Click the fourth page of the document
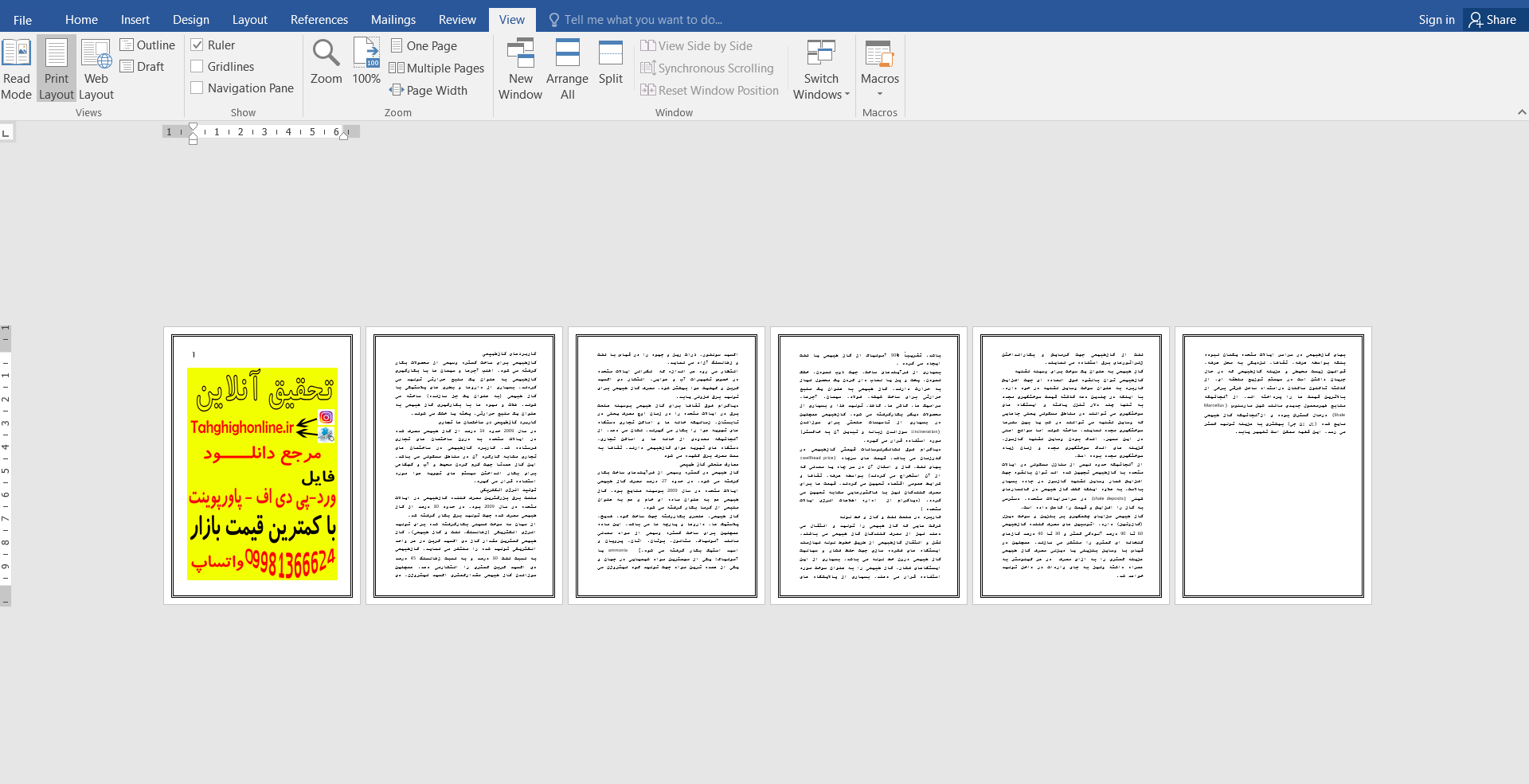The height and width of the screenshot is (784, 1529). 869,466
